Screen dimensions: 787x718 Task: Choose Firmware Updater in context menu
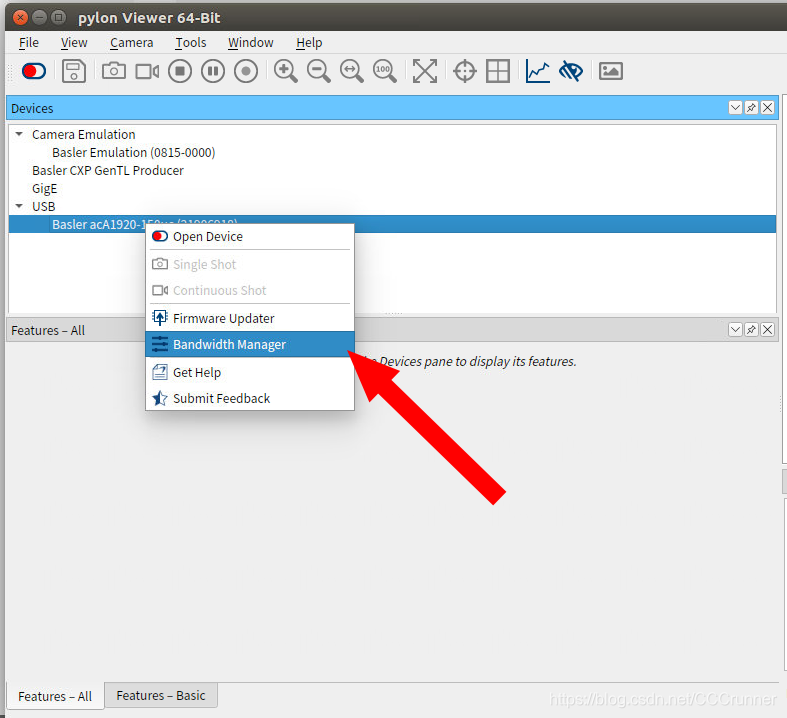(x=249, y=318)
